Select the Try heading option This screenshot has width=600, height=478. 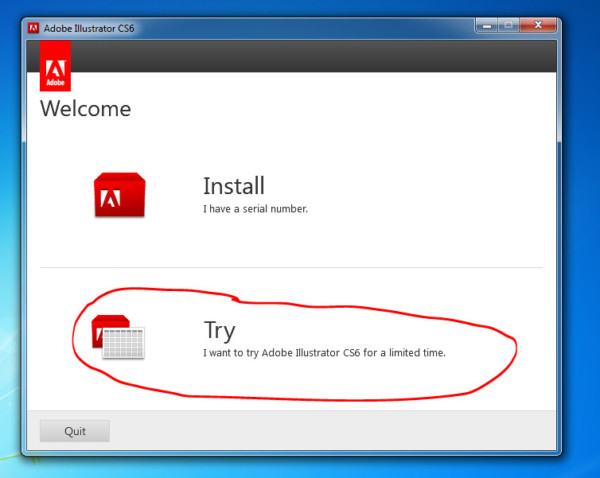(x=219, y=330)
